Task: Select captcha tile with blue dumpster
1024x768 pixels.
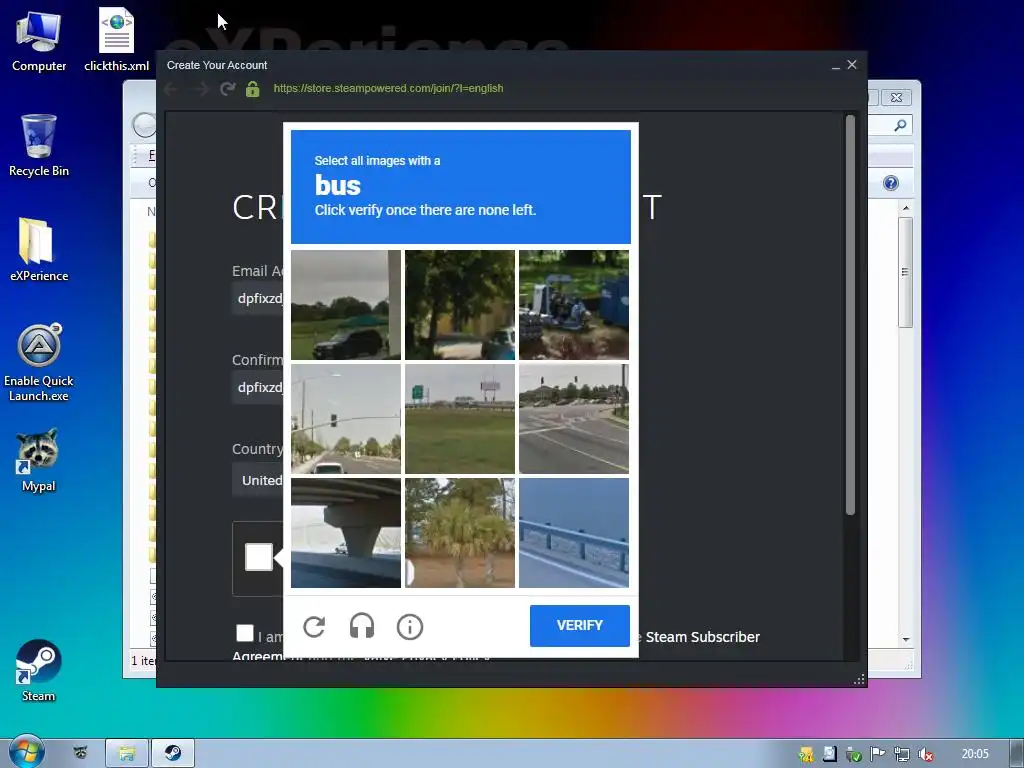Action: pos(574,305)
